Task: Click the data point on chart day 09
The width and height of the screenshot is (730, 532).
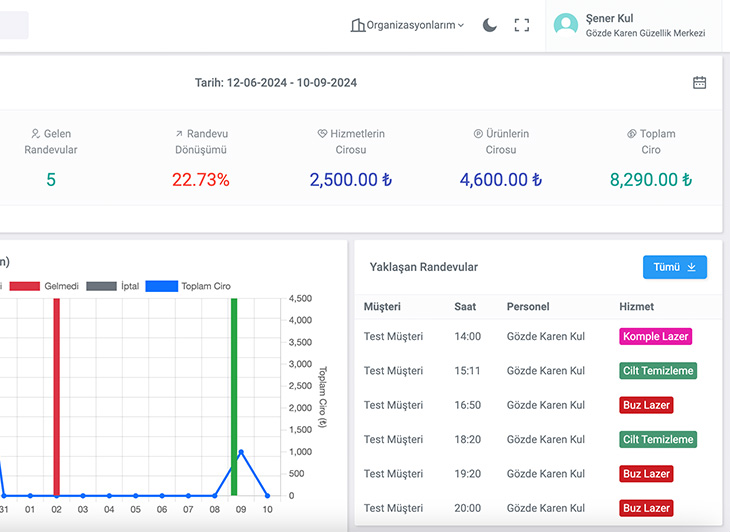Action: click(x=240, y=452)
